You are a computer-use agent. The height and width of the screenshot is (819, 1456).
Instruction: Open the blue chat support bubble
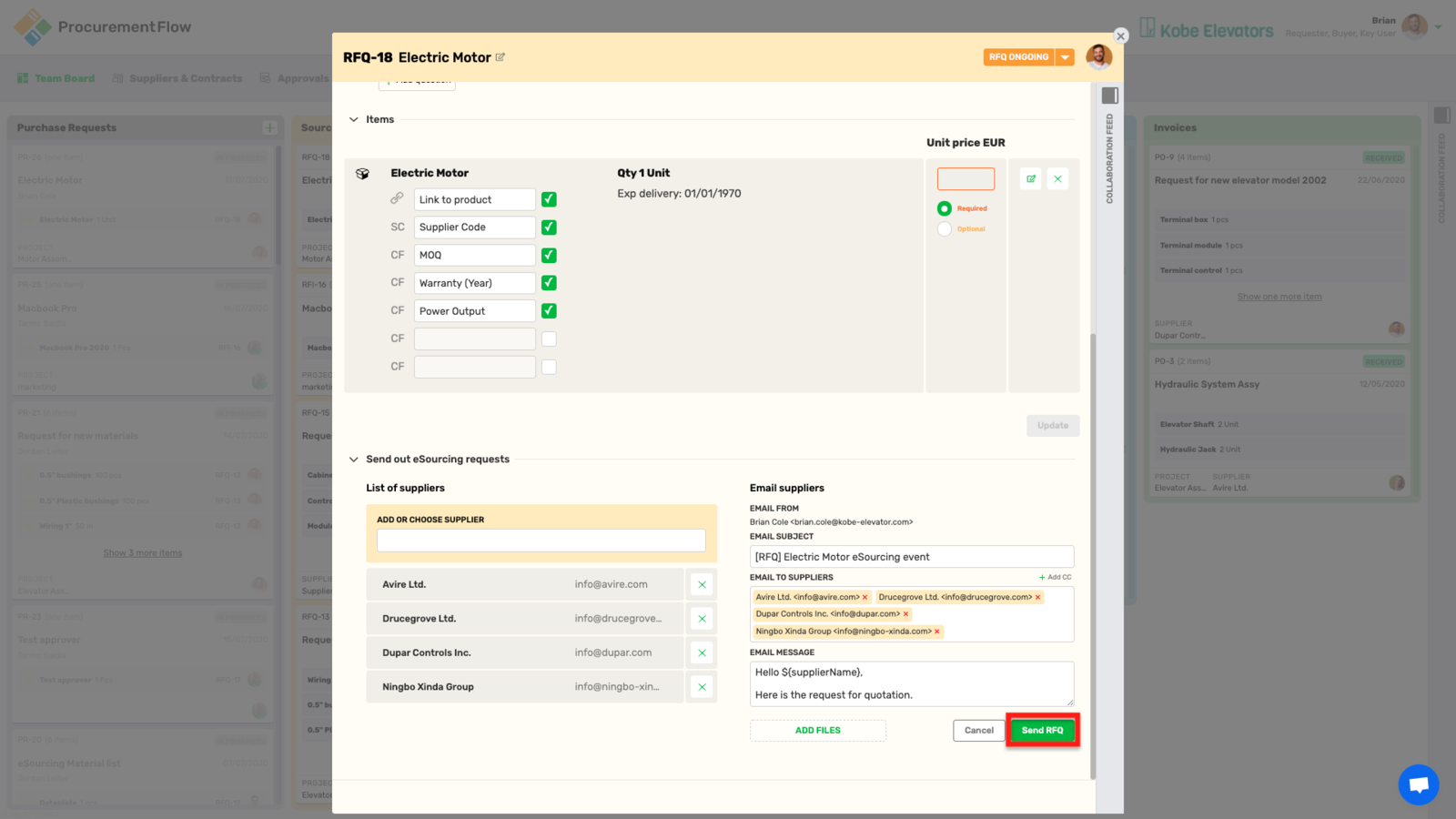1418,784
